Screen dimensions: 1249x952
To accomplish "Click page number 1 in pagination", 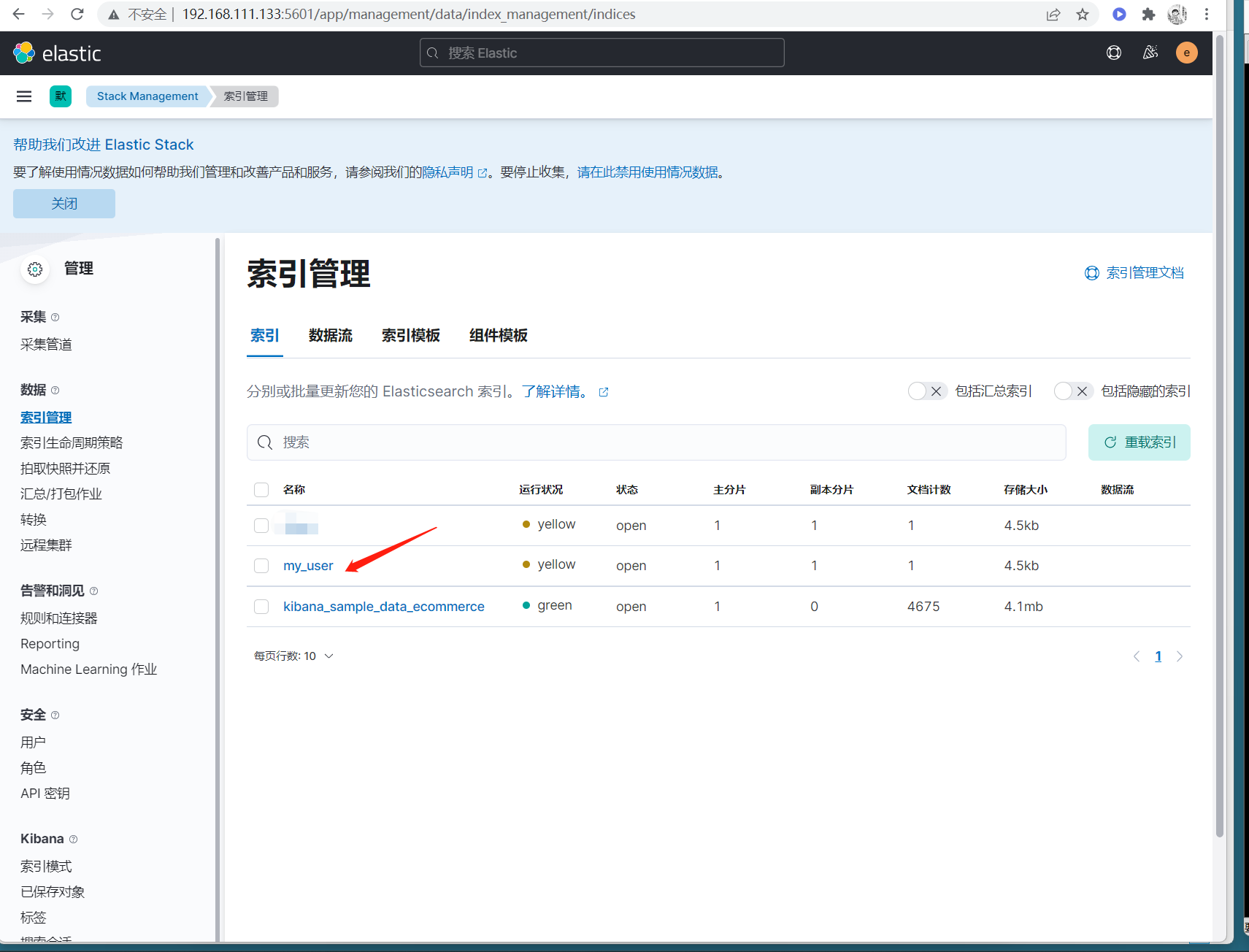I will (1158, 656).
